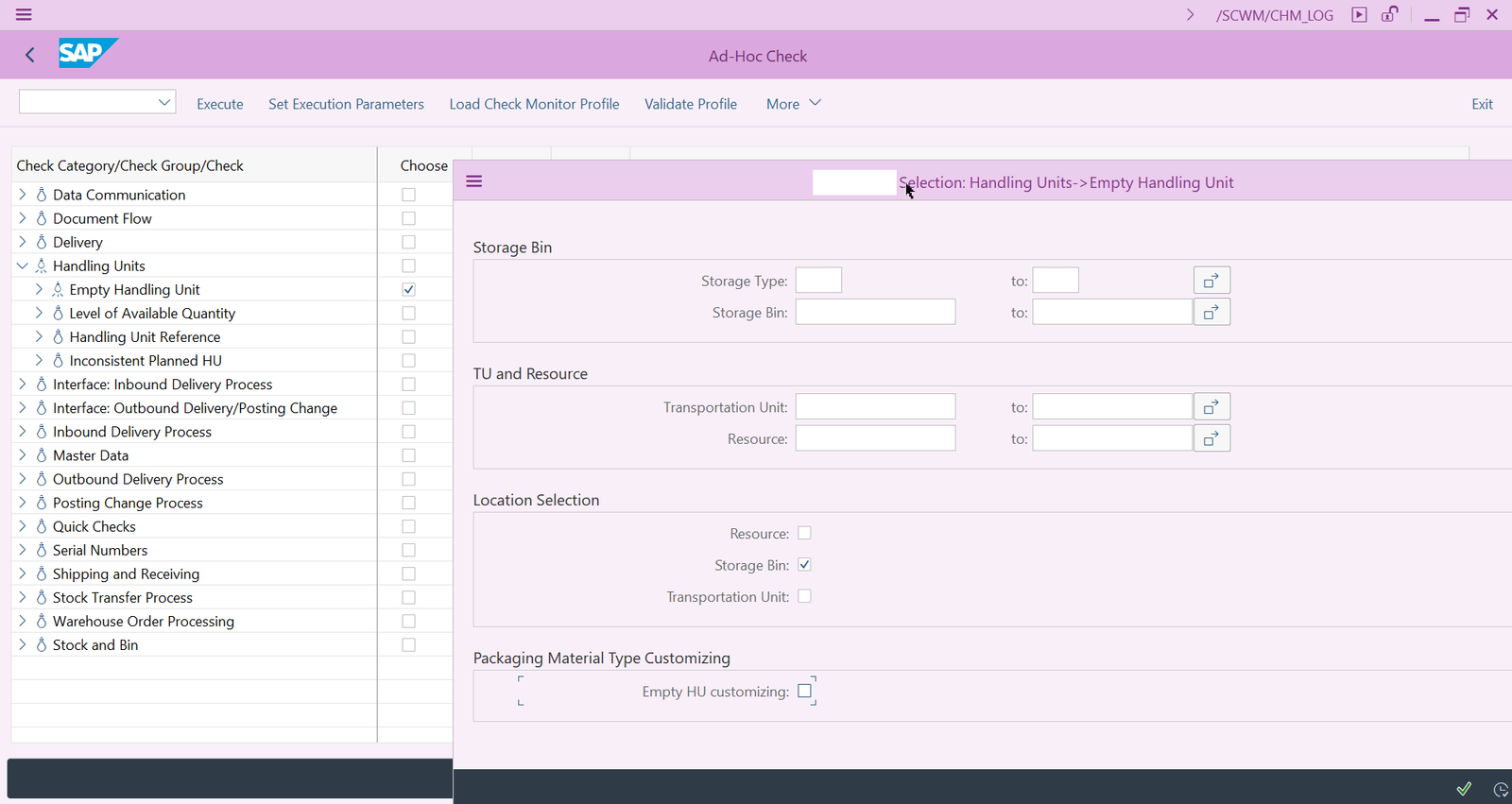This screenshot has height=804, width=1512.
Task: Enable Resource under Location Selection
Action: (x=804, y=533)
